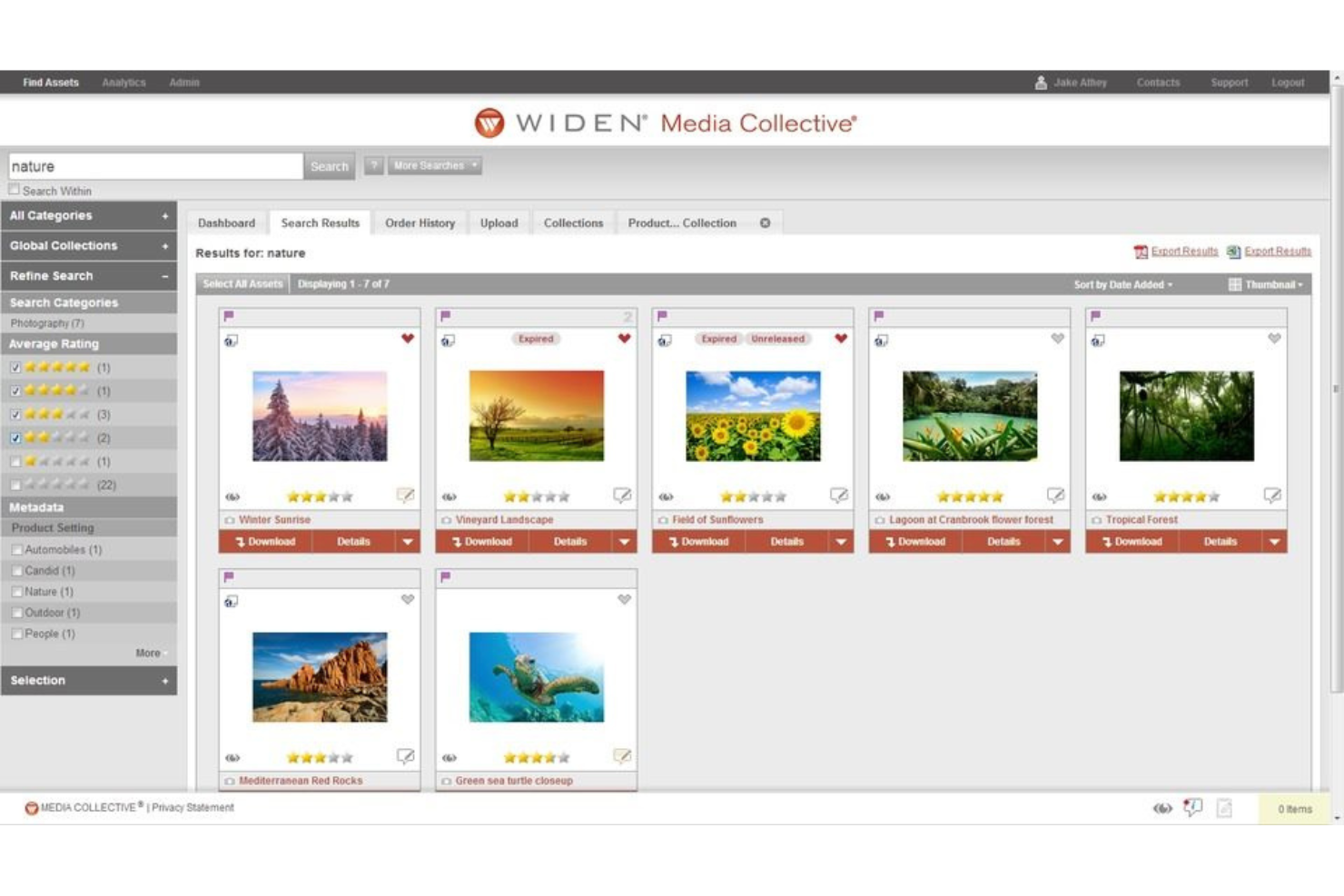Screen dimensions: 1344x896
Task: Unfavorite Vineyard Landscape via heart icon
Action: (624, 339)
